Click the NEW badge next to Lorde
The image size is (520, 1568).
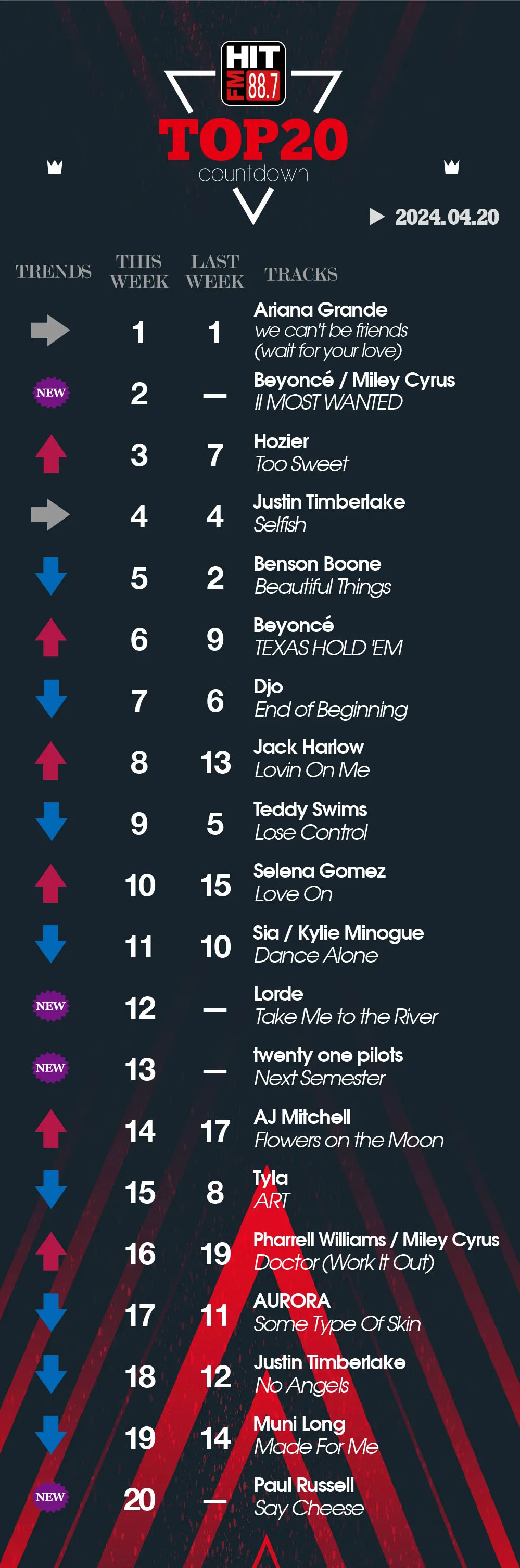50,1006
